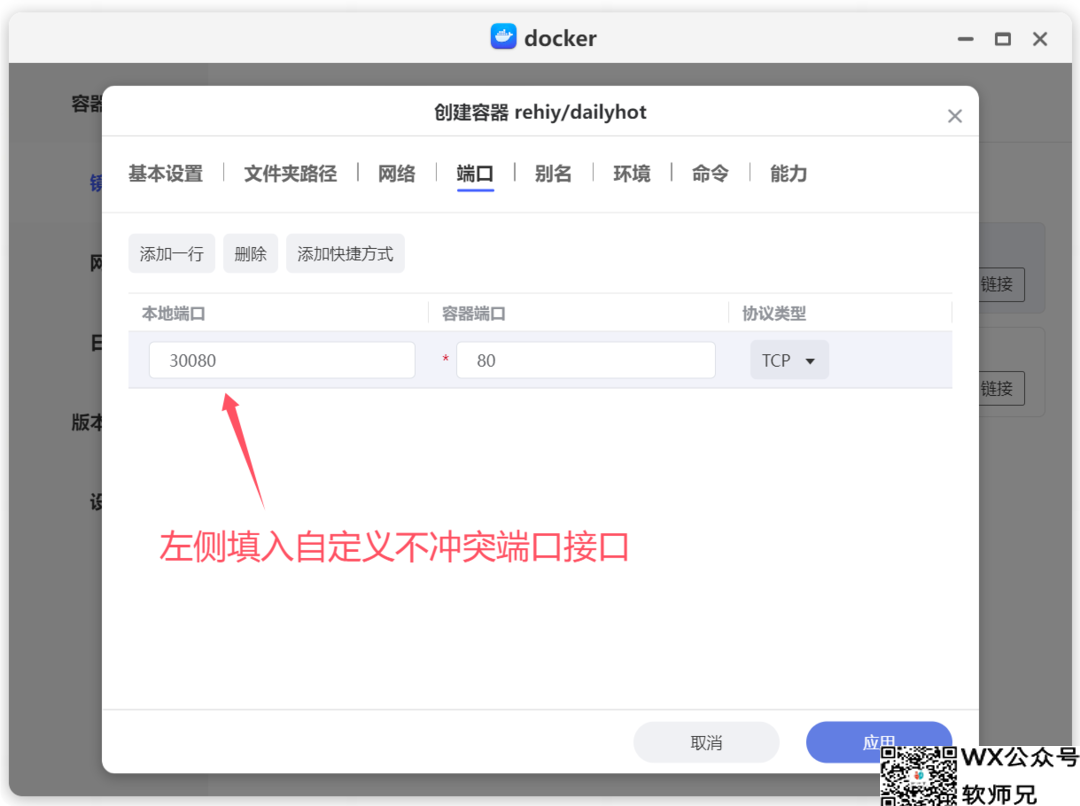The height and width of the screenshot is (806, 1080).
Task: Click the docker app icon in title bar
Action: click(x=503, y=37)
